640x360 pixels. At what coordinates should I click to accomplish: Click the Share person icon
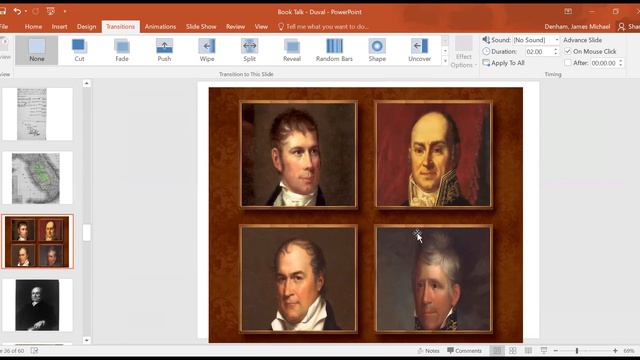[621, 27]
